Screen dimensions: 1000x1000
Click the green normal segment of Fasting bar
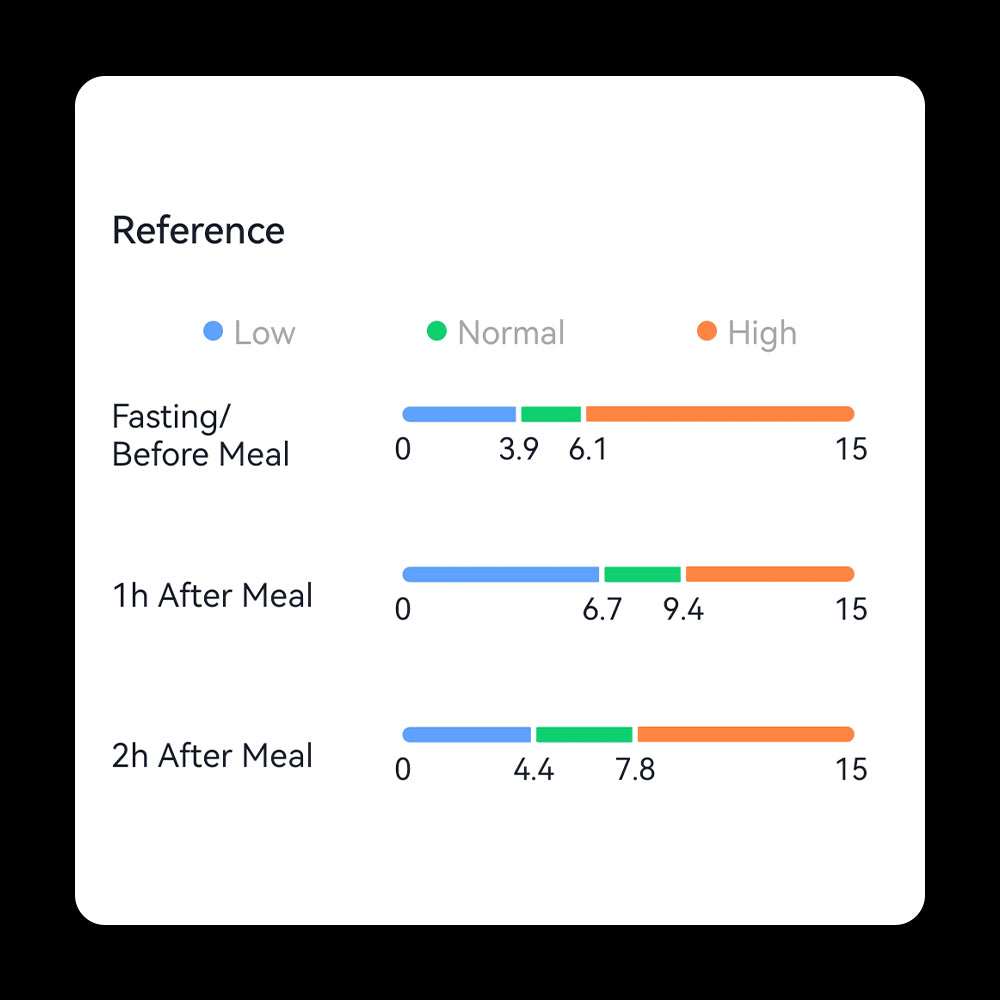pos(551,414)
